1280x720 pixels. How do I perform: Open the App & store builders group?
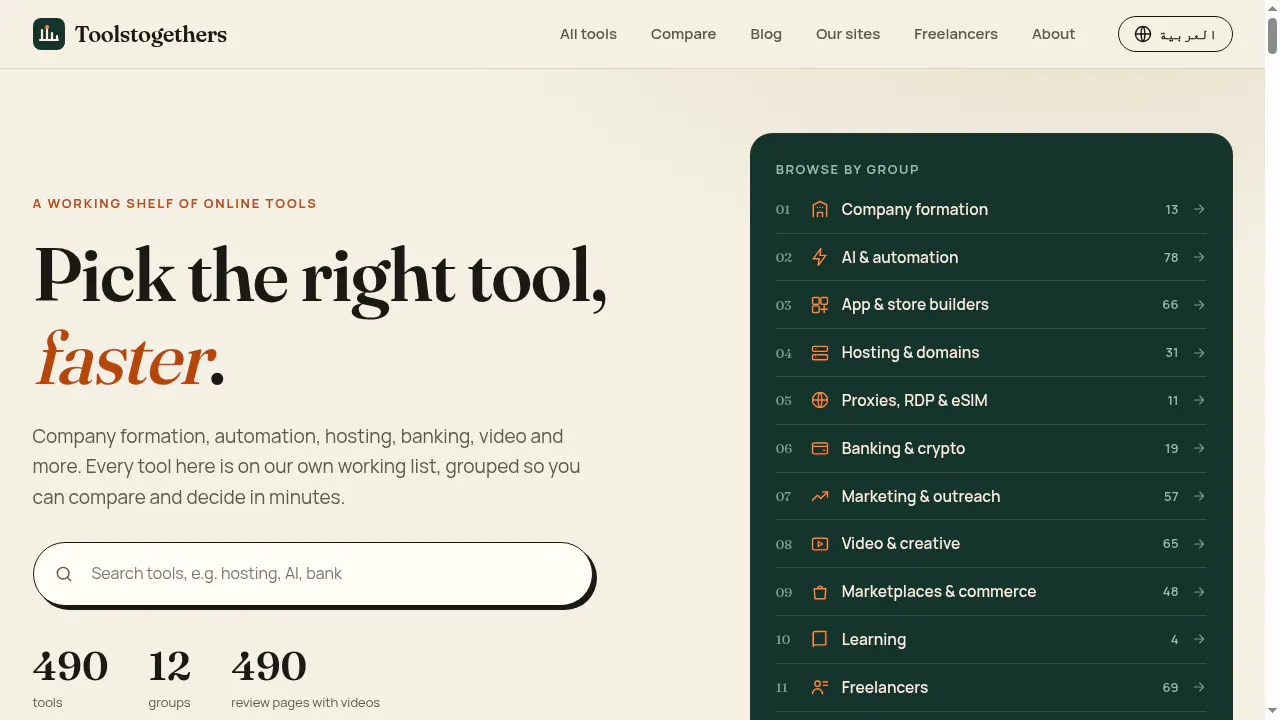coord(991,305)
